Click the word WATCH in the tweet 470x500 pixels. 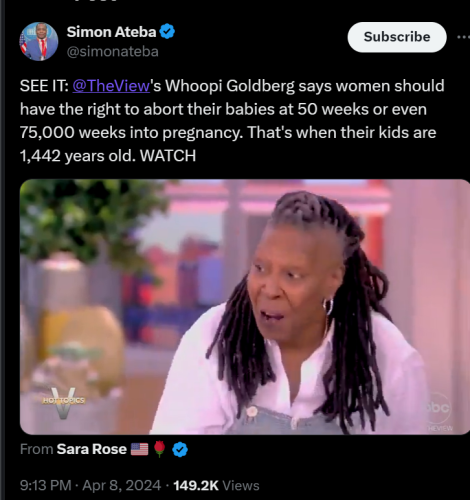pos(168,156)
